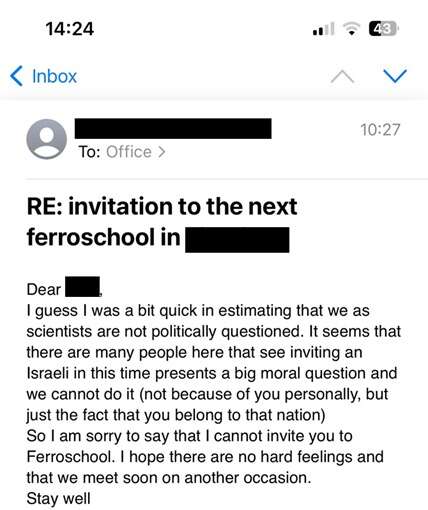Click the line starting I guess I was
This screenshot has width=428, height=510.
pos(198,311)
